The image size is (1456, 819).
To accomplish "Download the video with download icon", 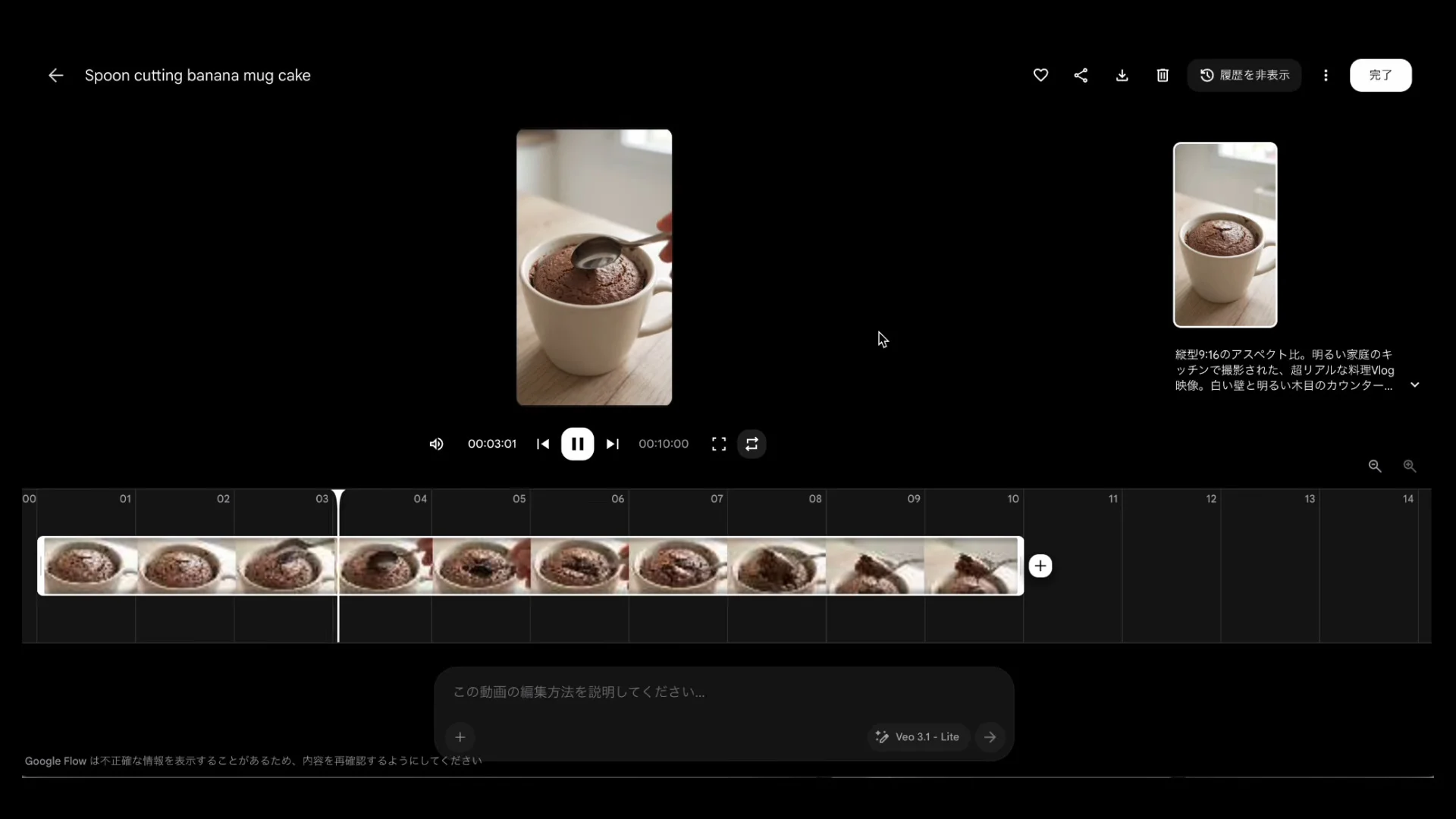I will click(x=1122, y=75).
